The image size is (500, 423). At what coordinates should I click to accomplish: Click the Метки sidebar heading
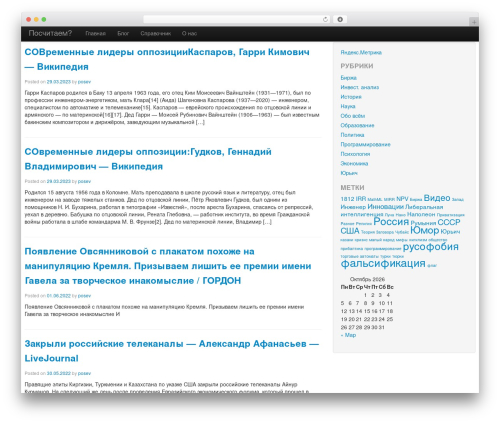[x=352, y=188]
